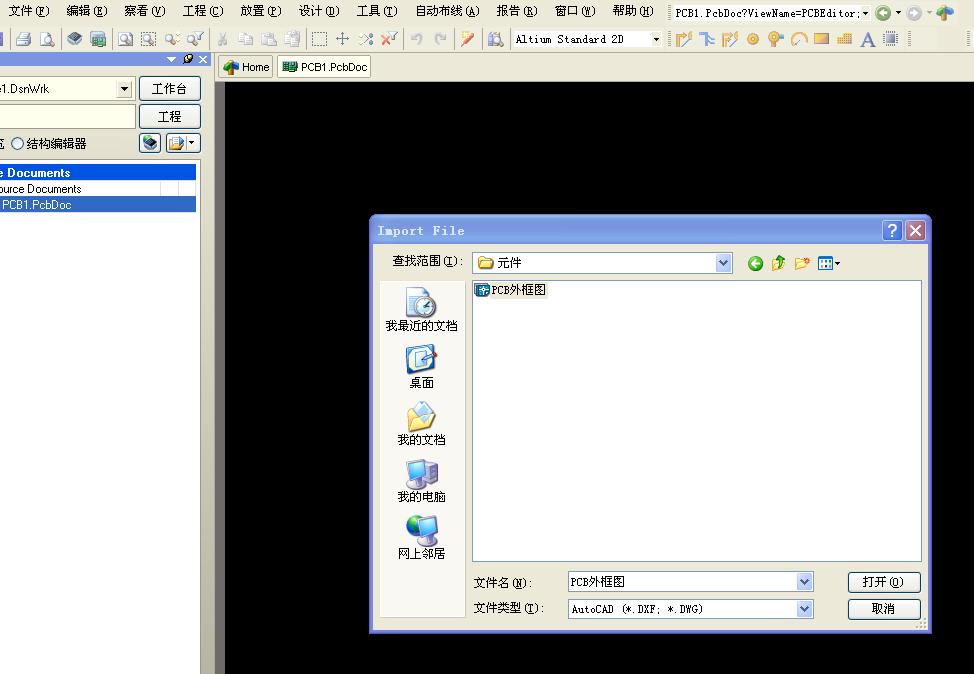Click the 取消 cancel button
The width and height of the screenshot is (974, 674).
pos(883,609)
